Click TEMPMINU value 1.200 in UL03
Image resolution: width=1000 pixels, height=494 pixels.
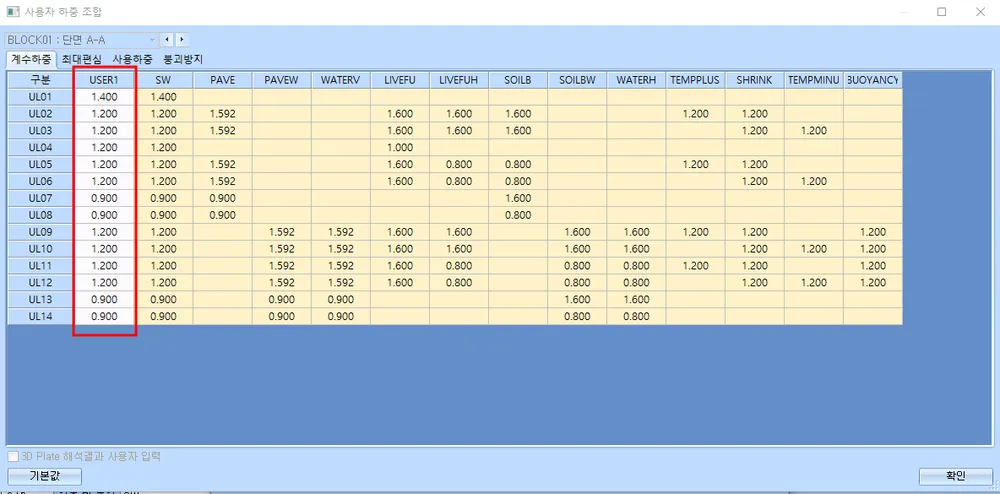pos(814,131)
